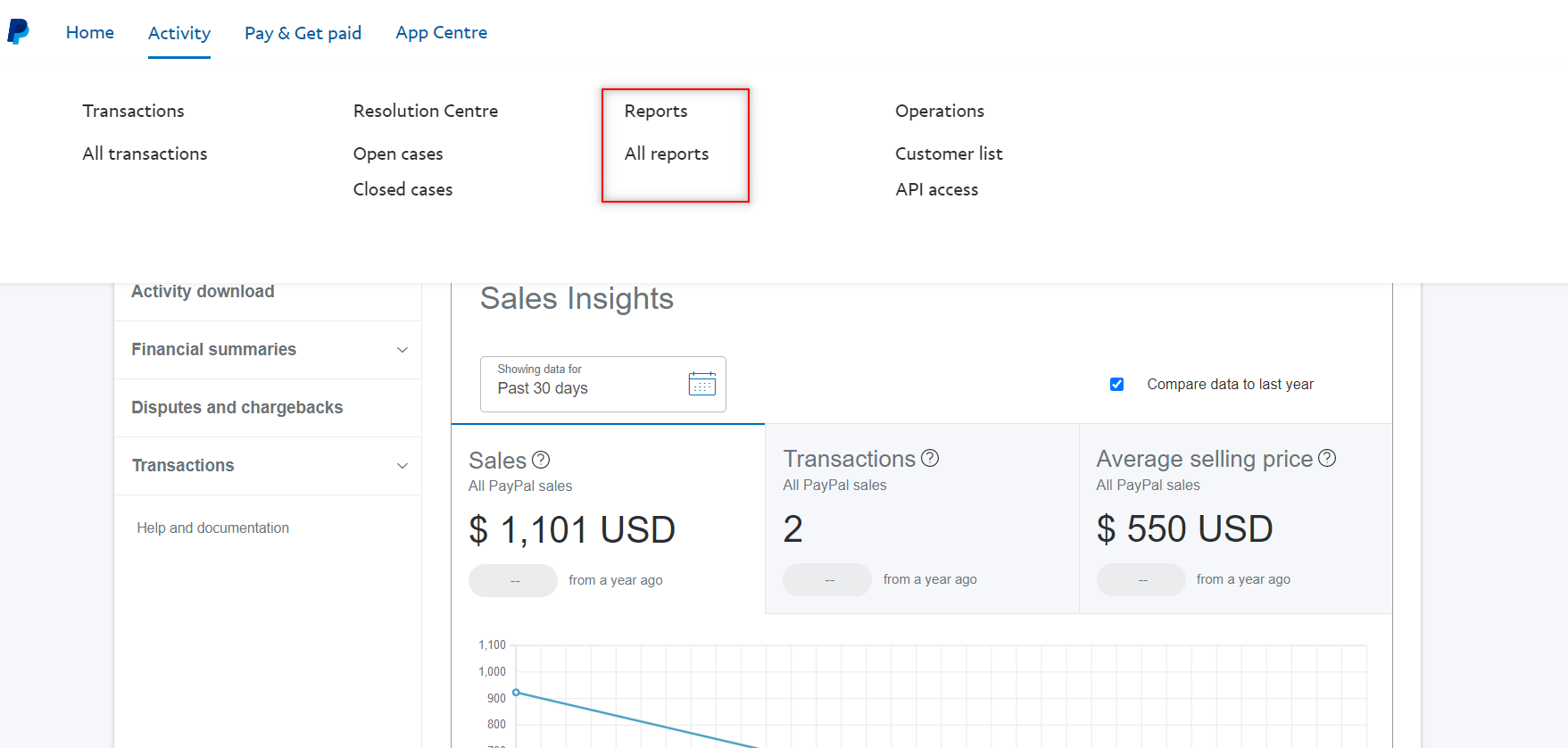Select the Transactions insights card

tap(922, 519)
